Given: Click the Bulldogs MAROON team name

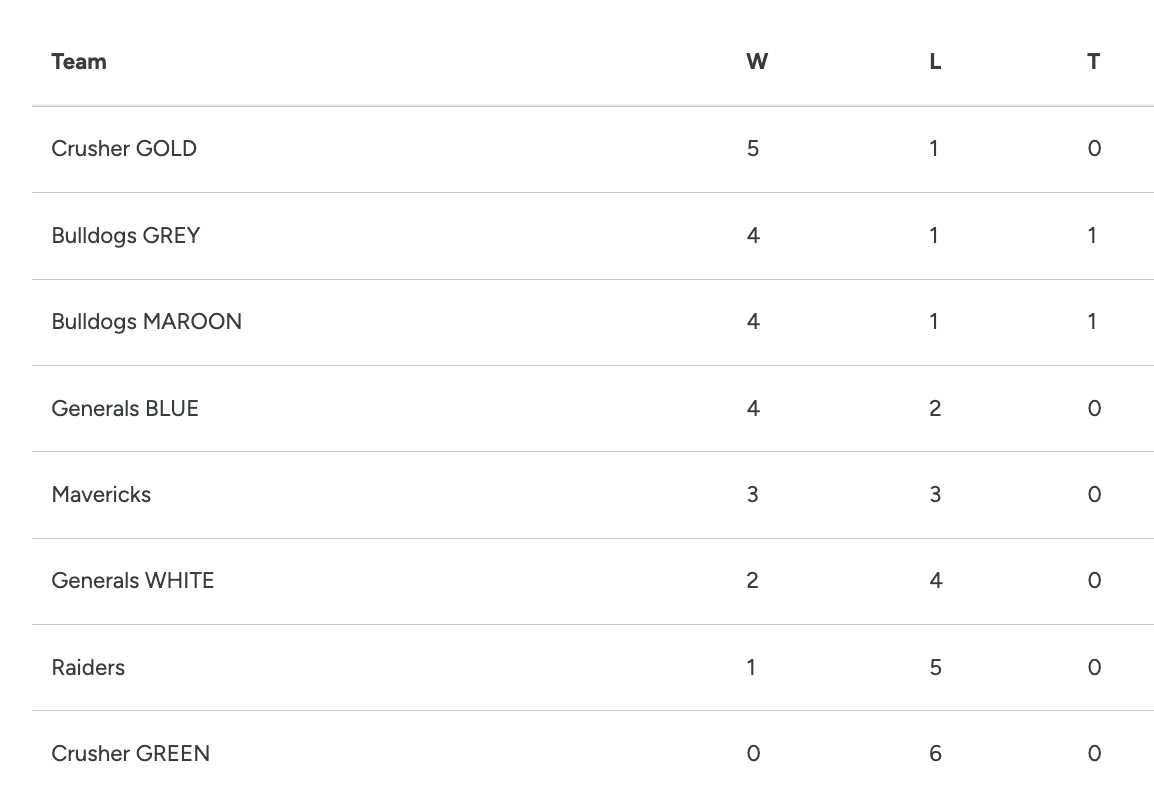Looking at the screenshot, I should pos(147,322).
